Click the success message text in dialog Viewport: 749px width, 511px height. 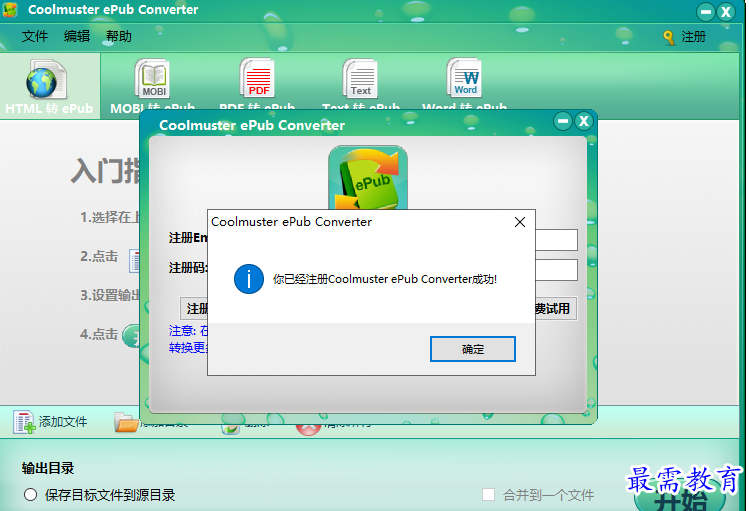click(385, 279)
